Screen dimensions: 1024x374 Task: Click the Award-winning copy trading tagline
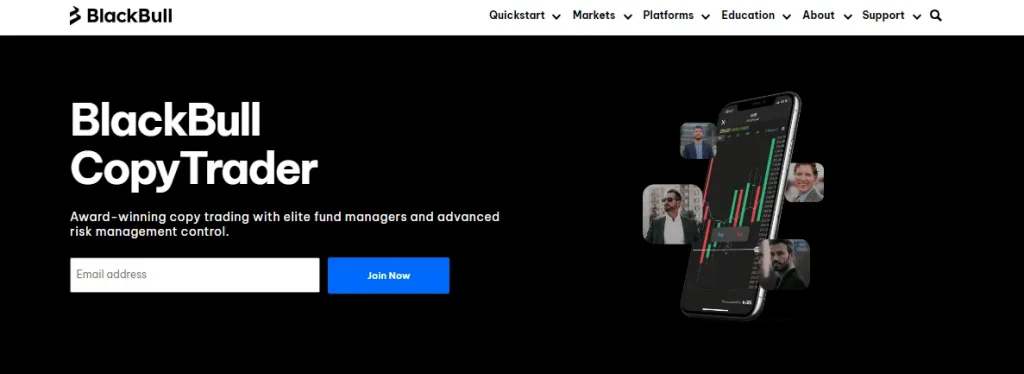[x=285, y=224]
